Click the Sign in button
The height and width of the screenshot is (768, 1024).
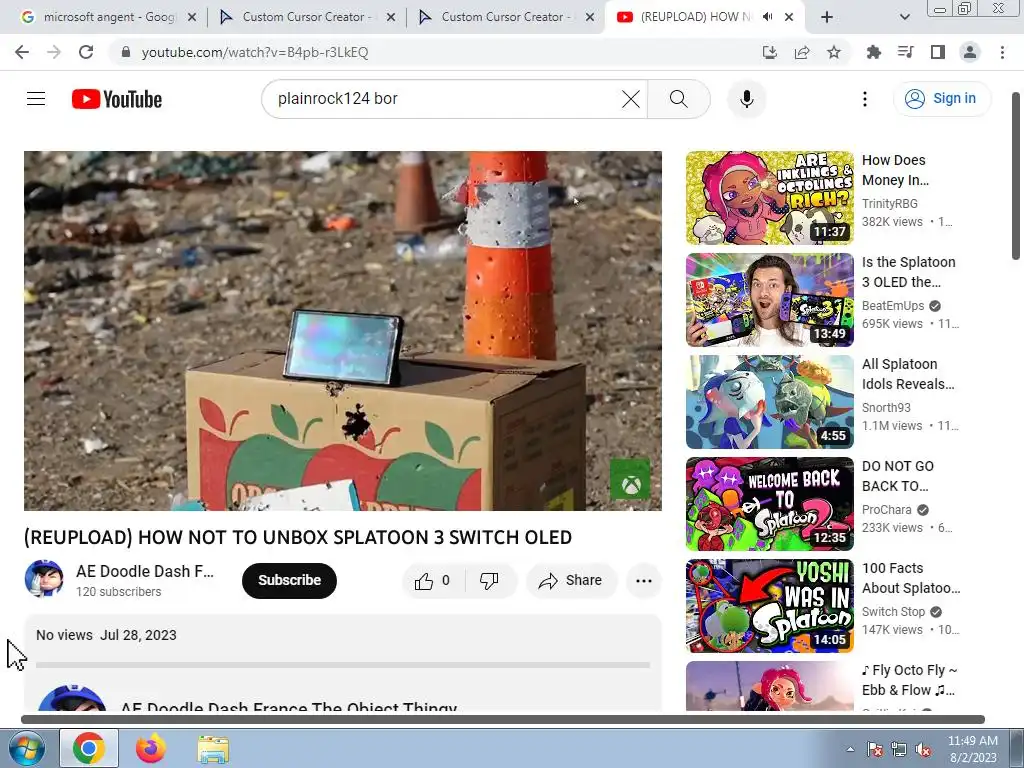click(942, 99)
